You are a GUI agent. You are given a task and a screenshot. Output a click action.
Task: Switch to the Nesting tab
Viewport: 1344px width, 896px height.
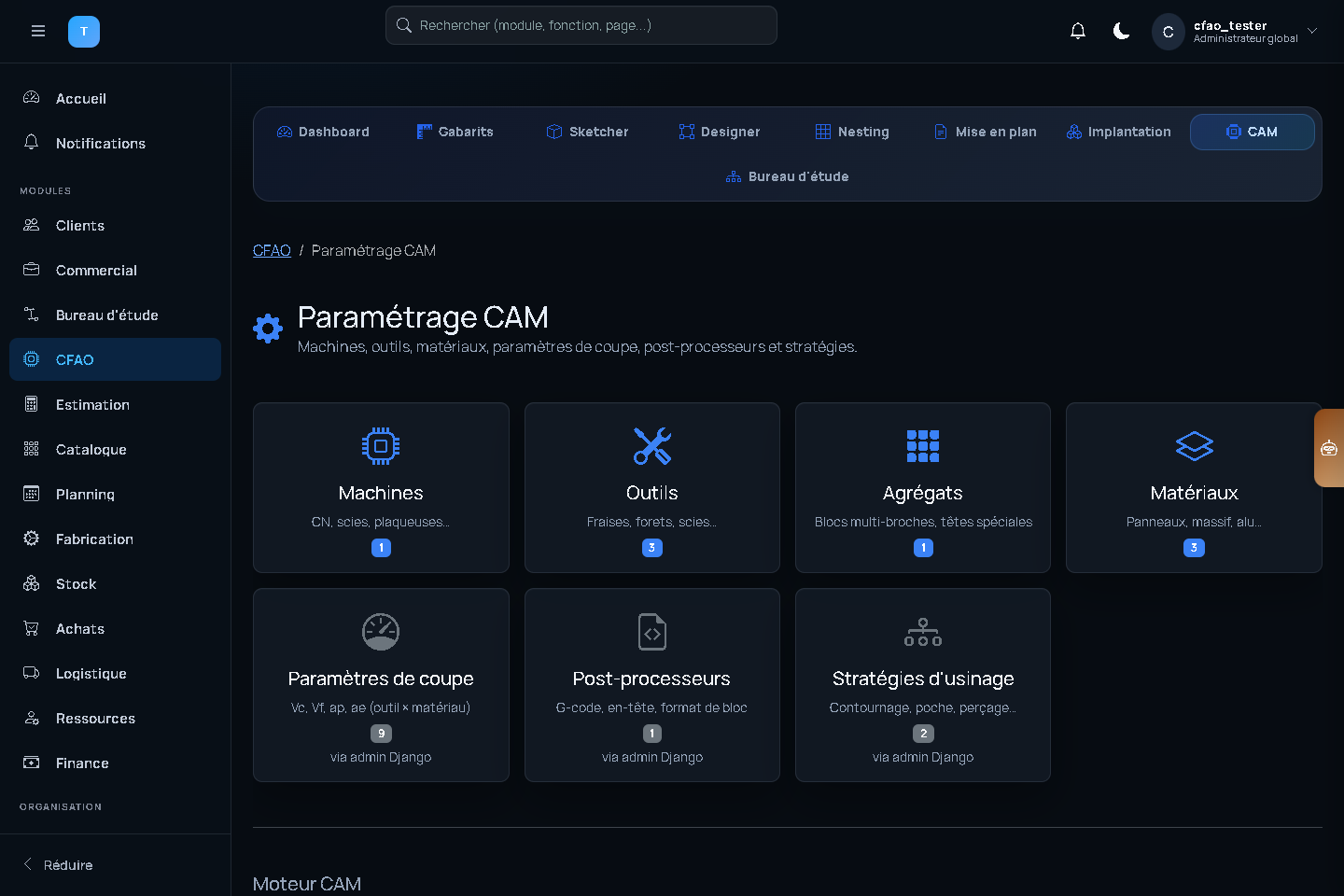click(x=851, y=132)
